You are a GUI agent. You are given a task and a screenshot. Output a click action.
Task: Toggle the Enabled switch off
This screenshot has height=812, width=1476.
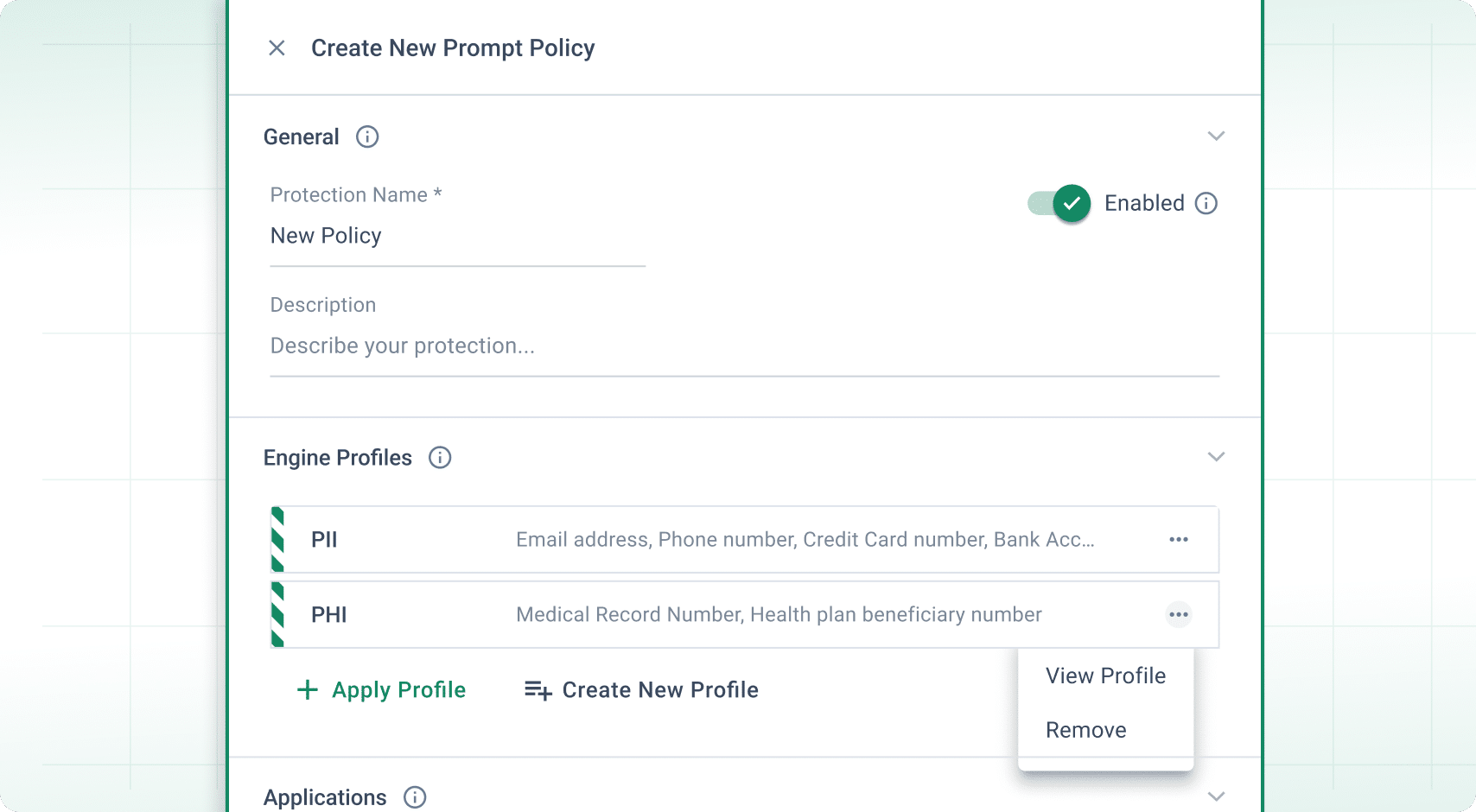coord(1059,204)
